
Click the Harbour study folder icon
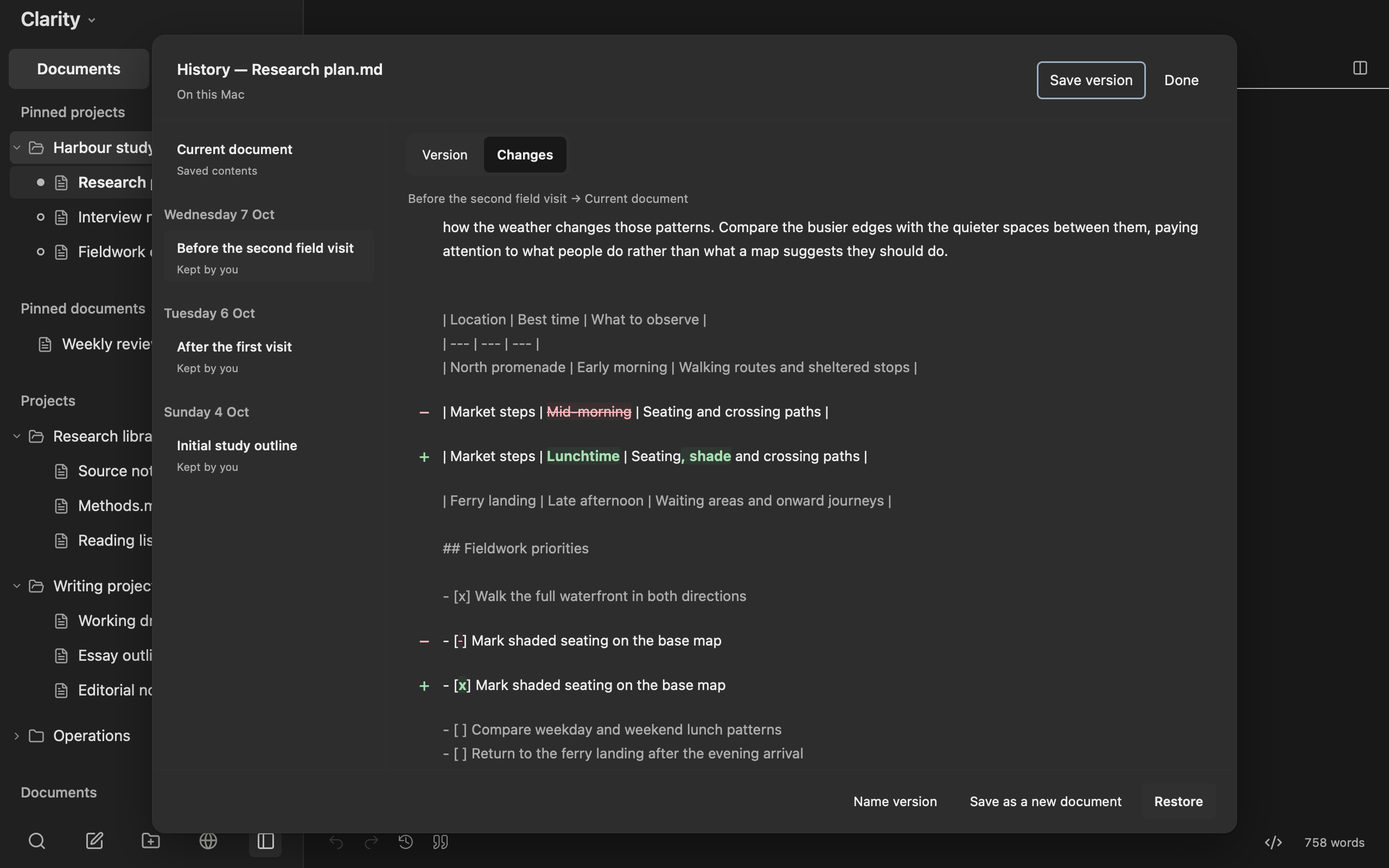[36, 148]
